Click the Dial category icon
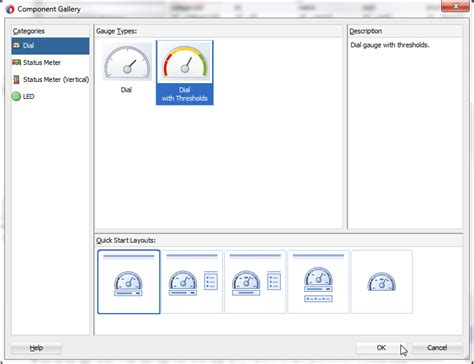 (16, 45)
